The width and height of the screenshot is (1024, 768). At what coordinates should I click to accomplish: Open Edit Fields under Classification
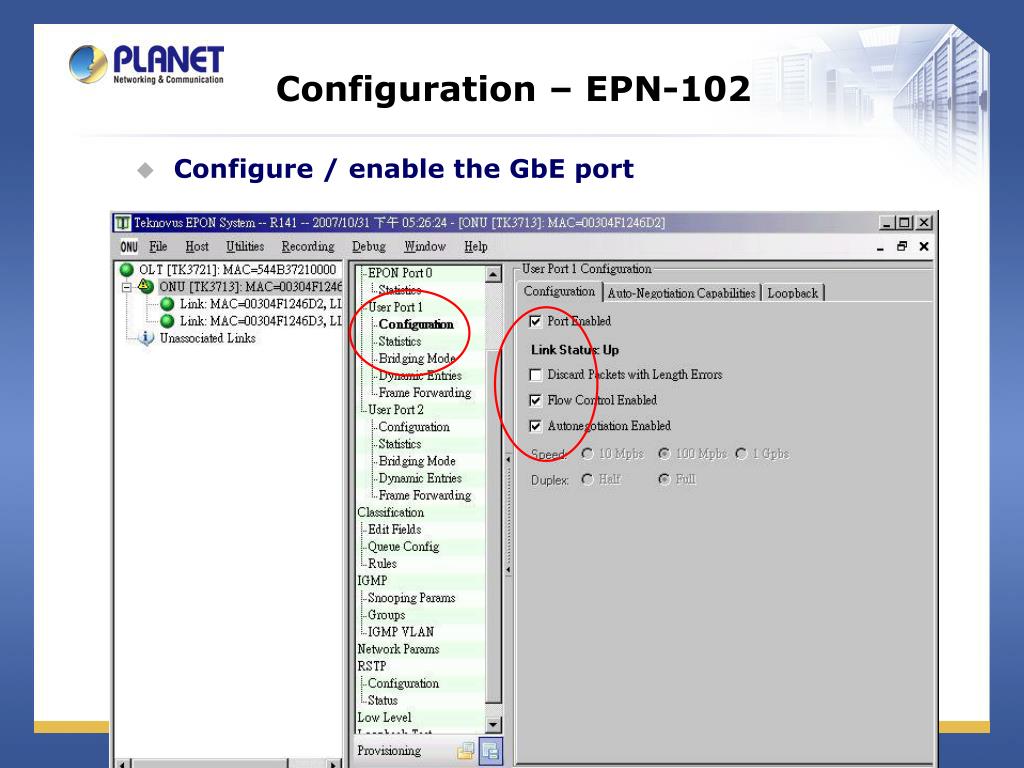[394, 530]
